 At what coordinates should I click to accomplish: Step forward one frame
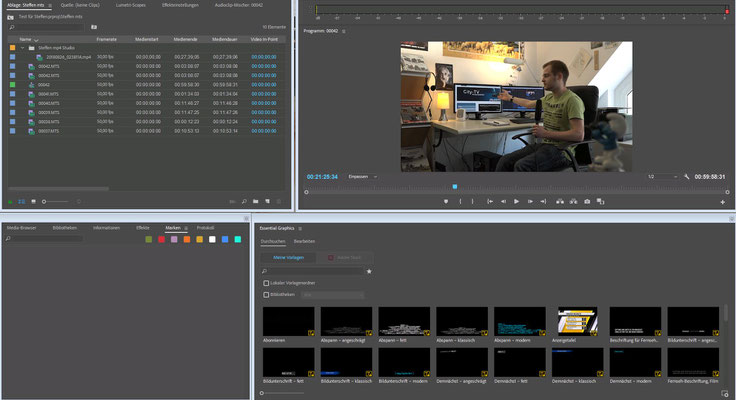(530, 201)
